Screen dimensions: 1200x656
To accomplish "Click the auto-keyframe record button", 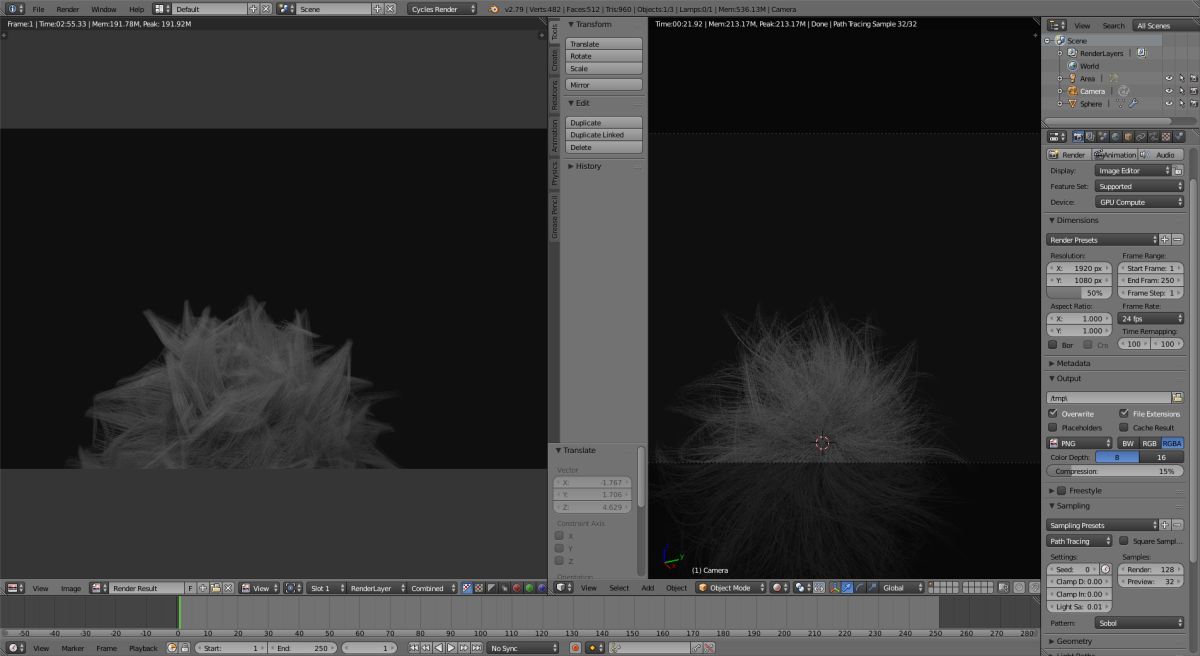I will [x=575, y=648].
